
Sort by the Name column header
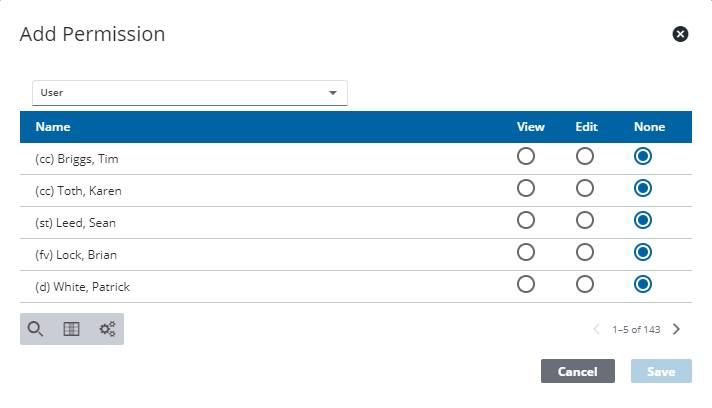coord(53,127)
